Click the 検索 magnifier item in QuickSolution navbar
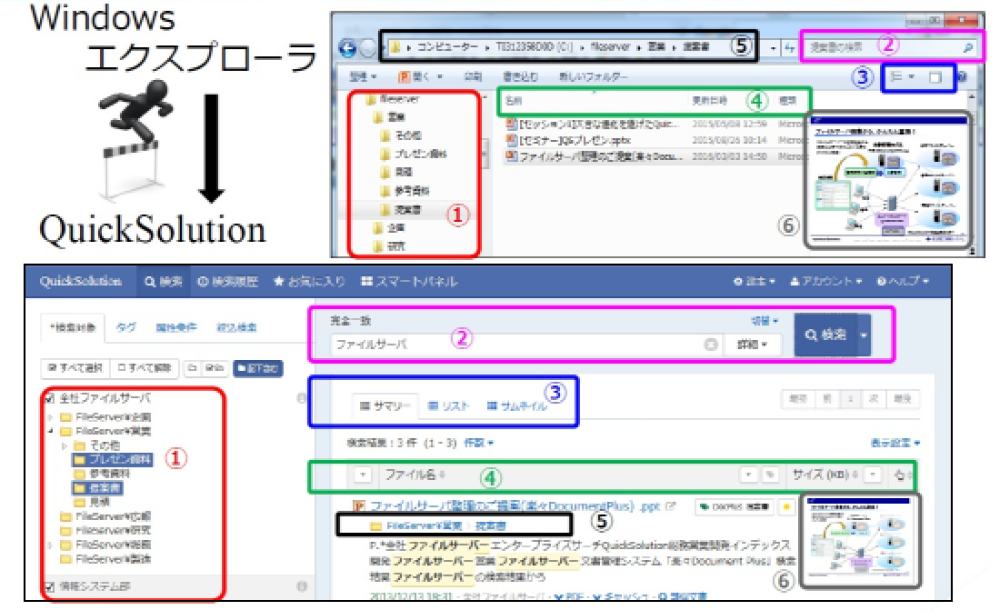1000x613 pixels. click(163, 281)
